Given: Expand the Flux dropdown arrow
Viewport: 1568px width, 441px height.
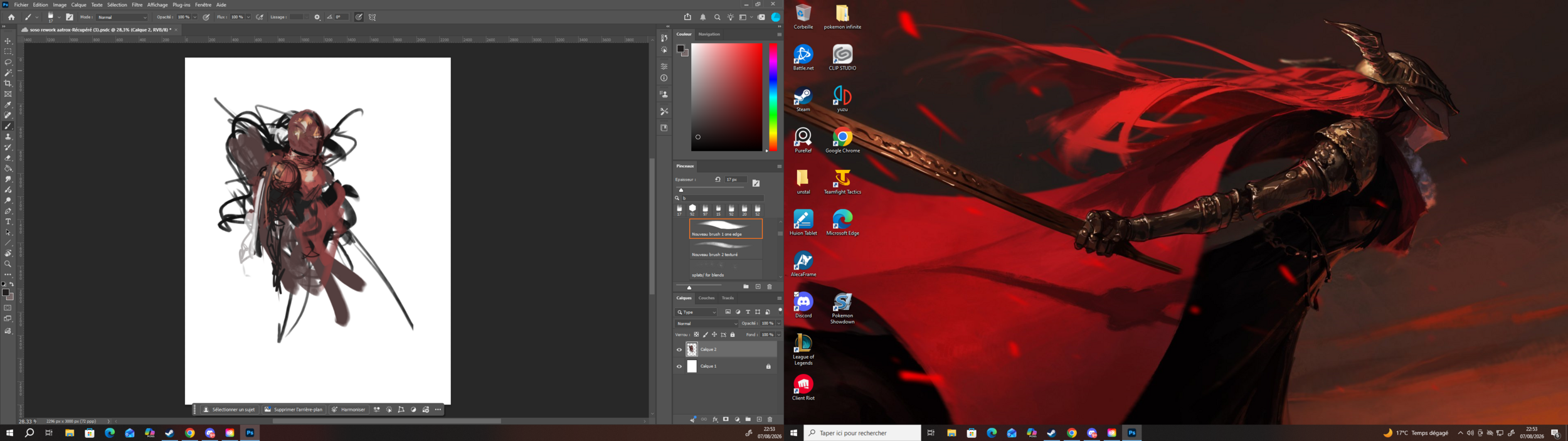Looking at the screenshot, I should [248, 18].
